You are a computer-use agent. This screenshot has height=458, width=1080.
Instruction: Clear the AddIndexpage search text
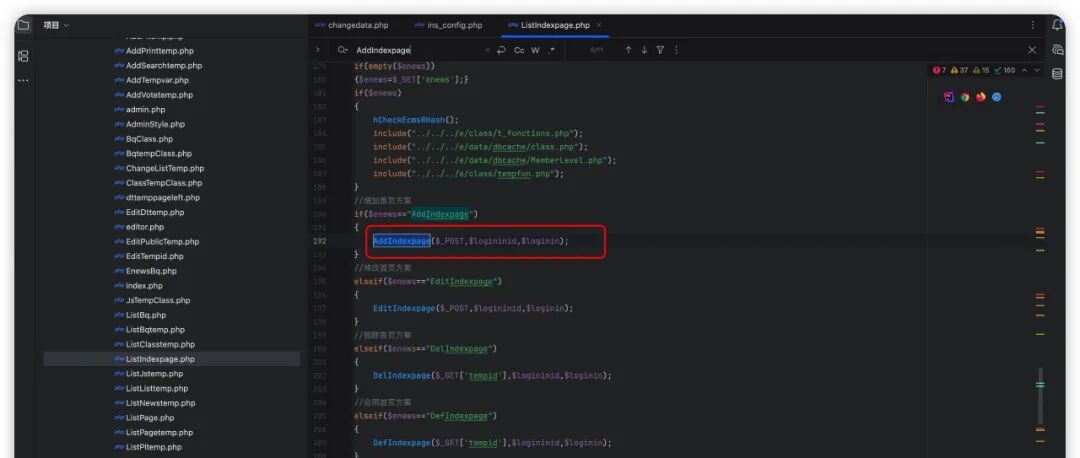(487, 50)
